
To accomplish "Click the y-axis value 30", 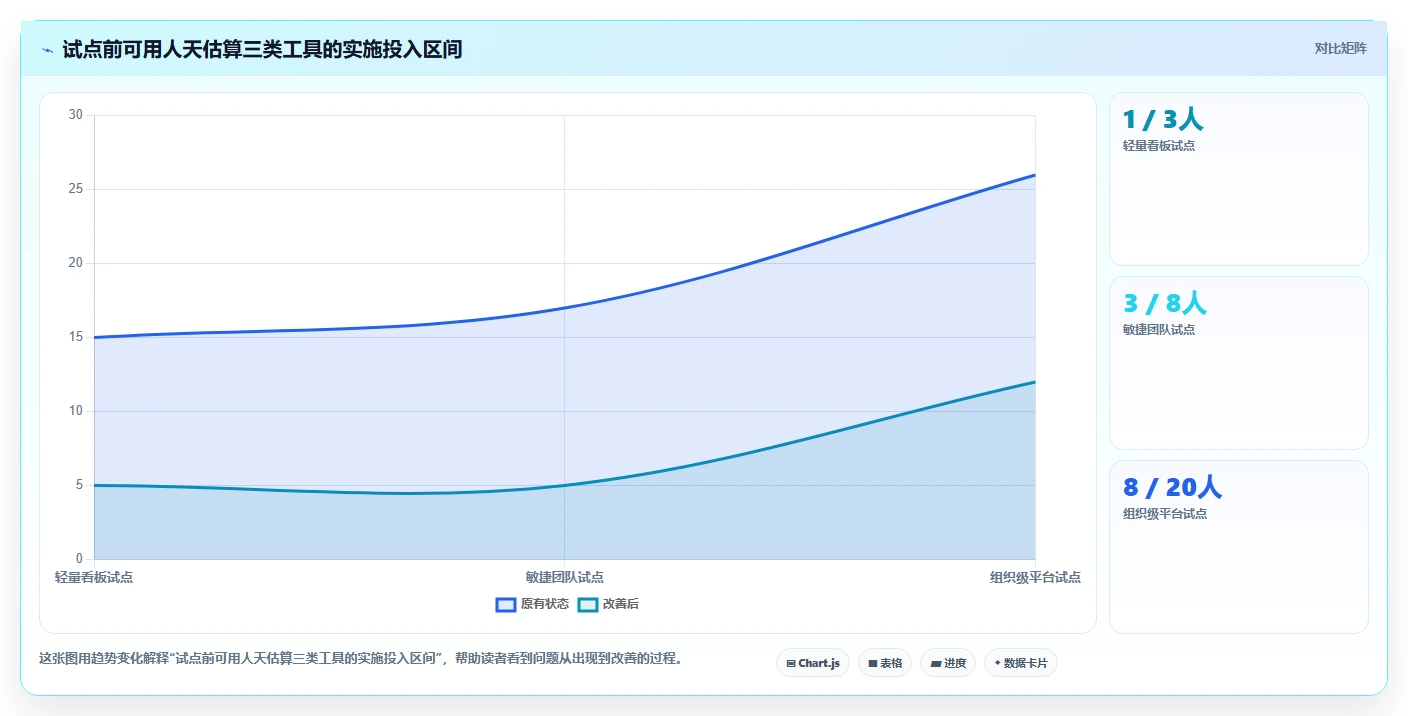I will click(76, 115).
